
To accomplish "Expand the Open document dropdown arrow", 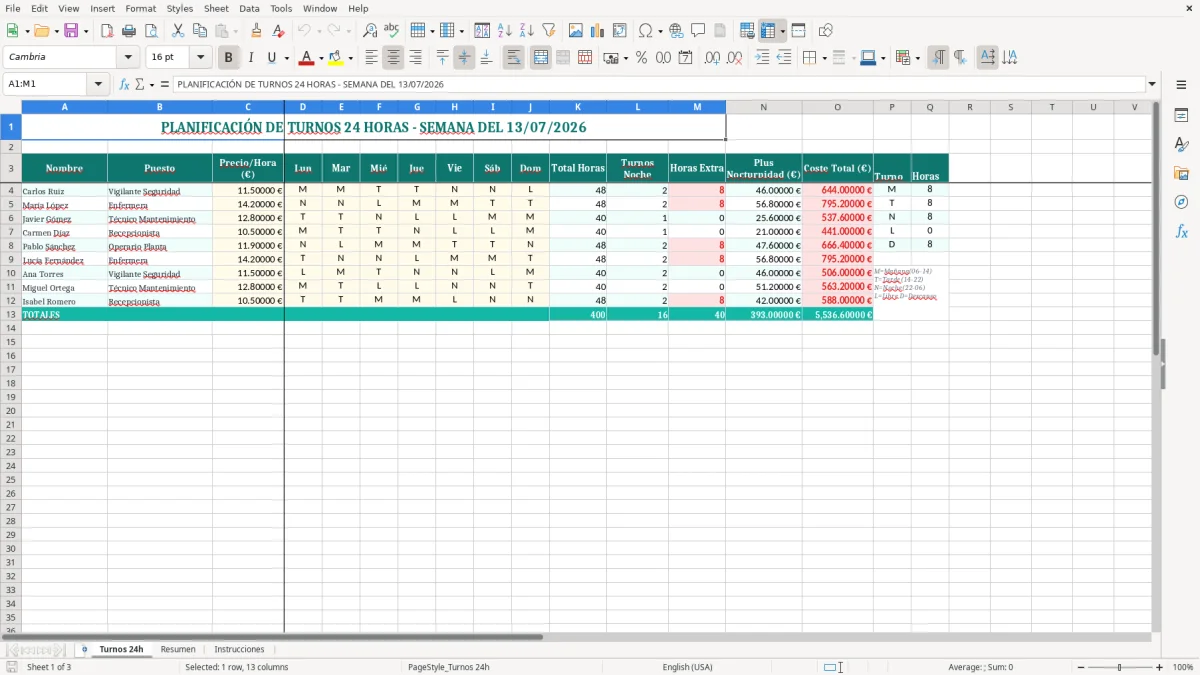I will [55, 31].
